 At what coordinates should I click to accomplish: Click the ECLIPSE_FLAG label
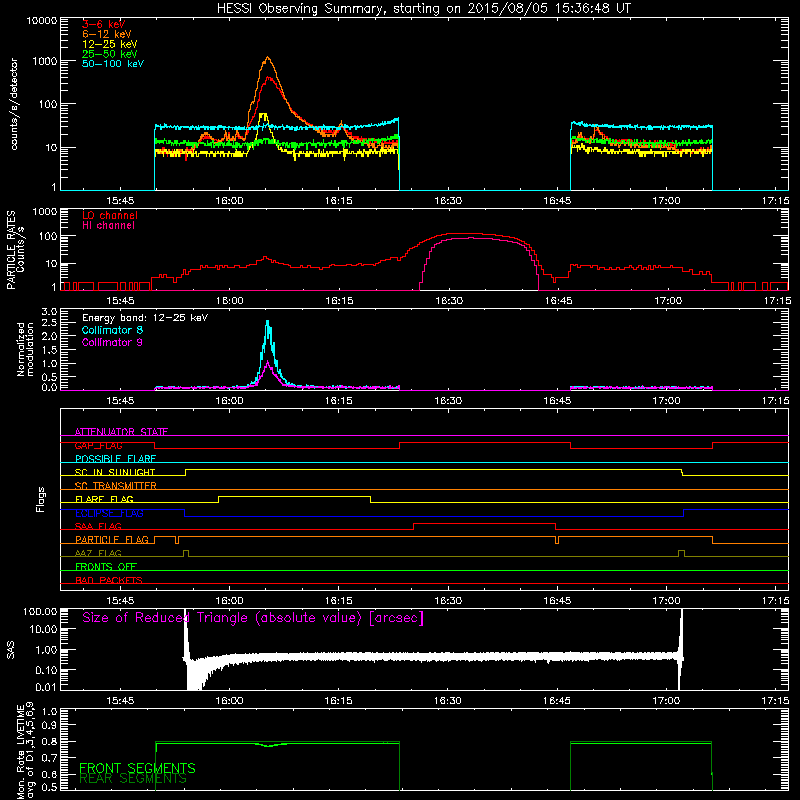click(109, 513)
